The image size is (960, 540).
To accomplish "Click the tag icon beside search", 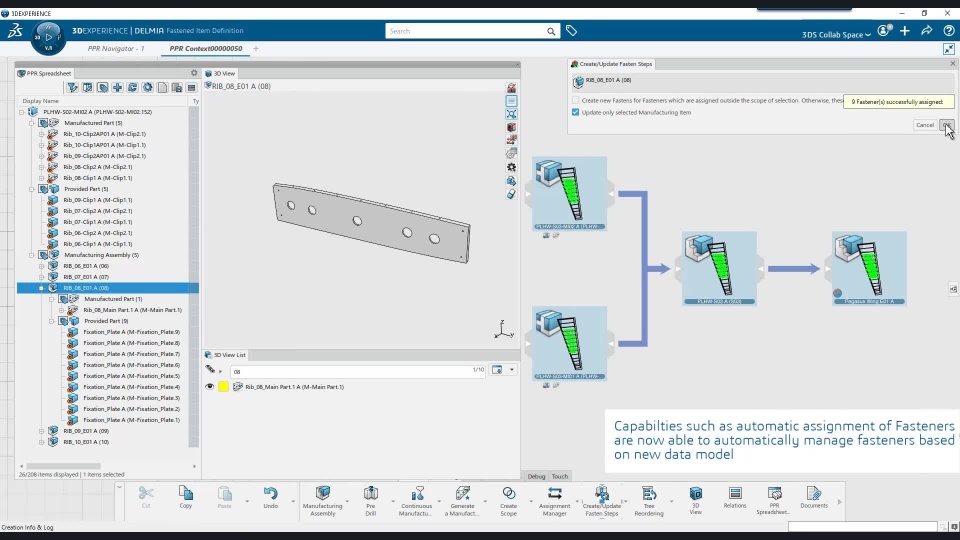I will (x=571, y=31).
